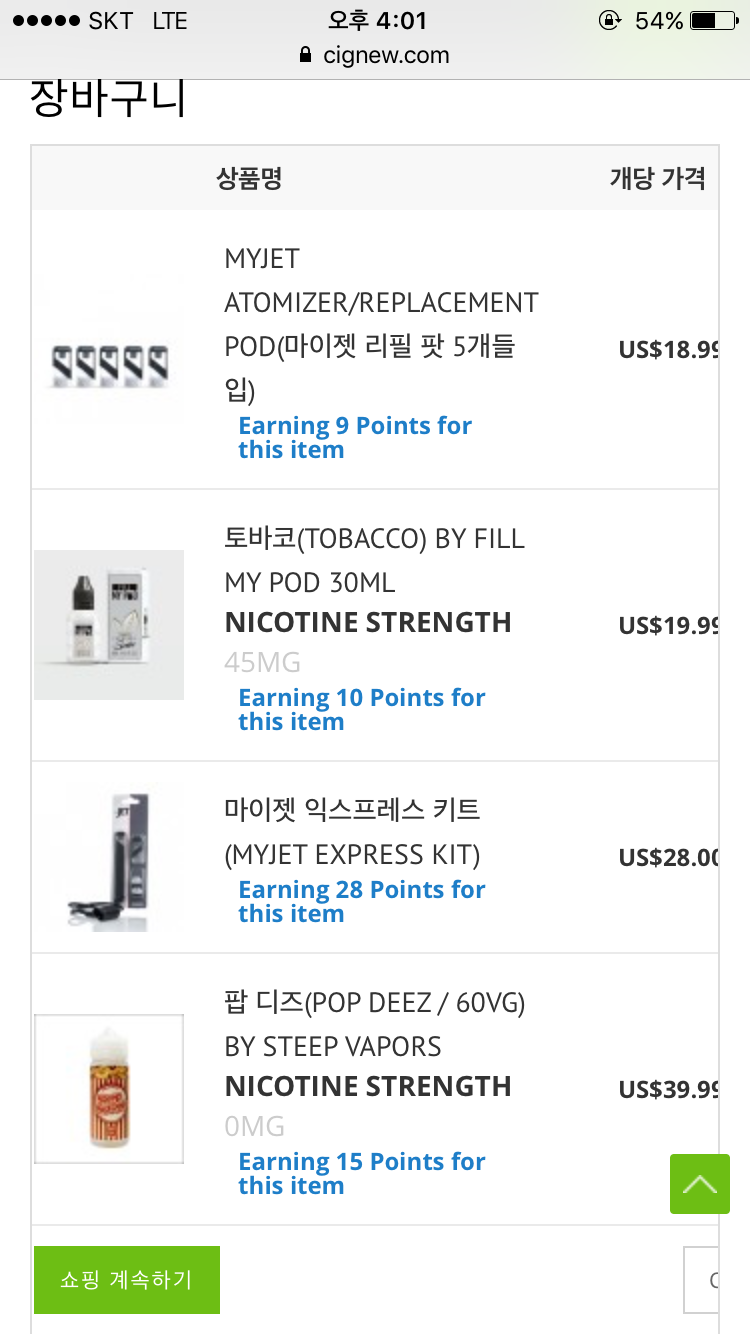Open the Tobacco Fill My Pod image
750x1334 pixels.
(x=109, y=625)
